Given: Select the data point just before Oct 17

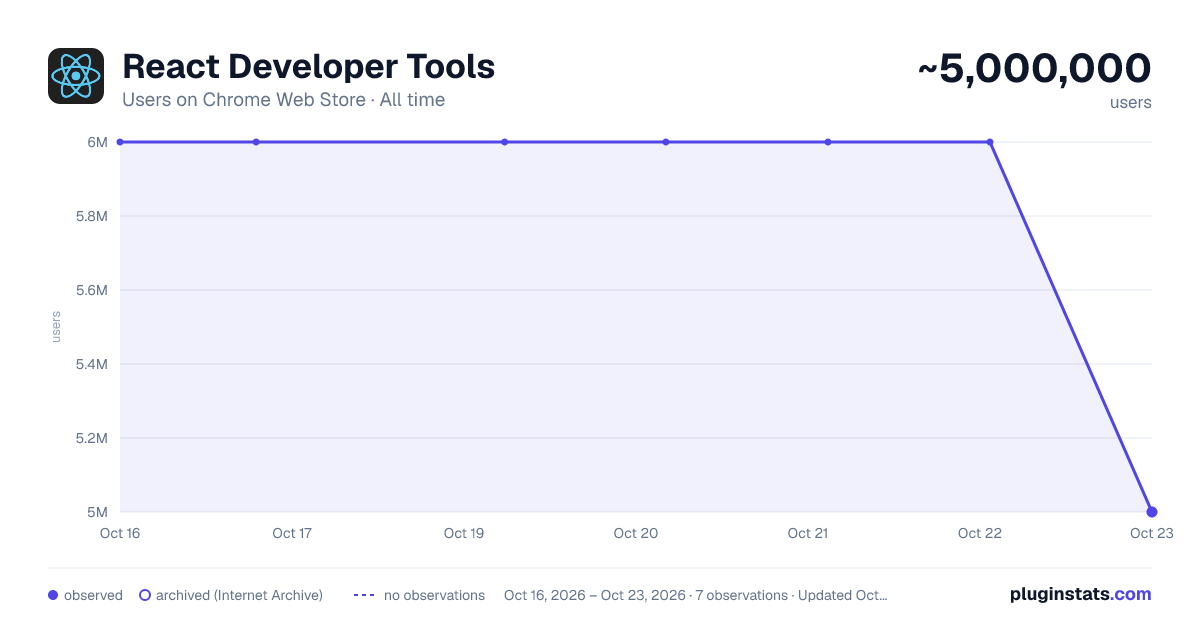Looking at the screenshot, I should [256, 142].
